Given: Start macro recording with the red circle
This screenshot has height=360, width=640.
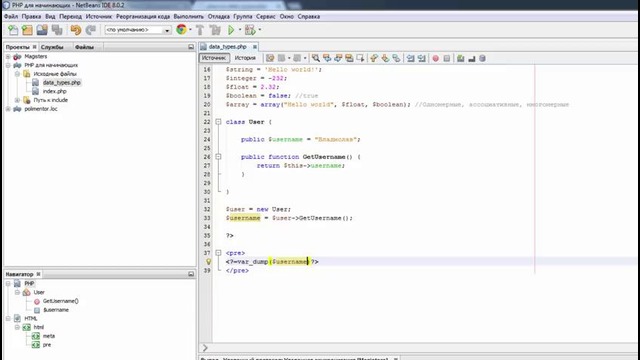Looking at the screenshot, I should point(436,58).
